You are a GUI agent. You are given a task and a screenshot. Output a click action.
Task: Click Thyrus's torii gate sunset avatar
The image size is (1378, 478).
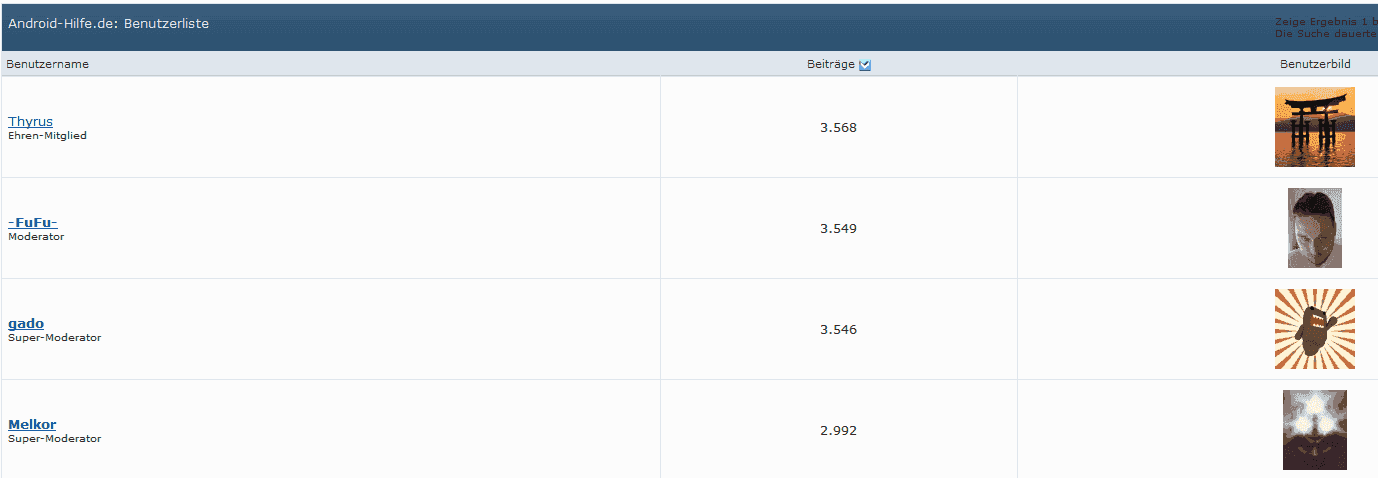1314,127
